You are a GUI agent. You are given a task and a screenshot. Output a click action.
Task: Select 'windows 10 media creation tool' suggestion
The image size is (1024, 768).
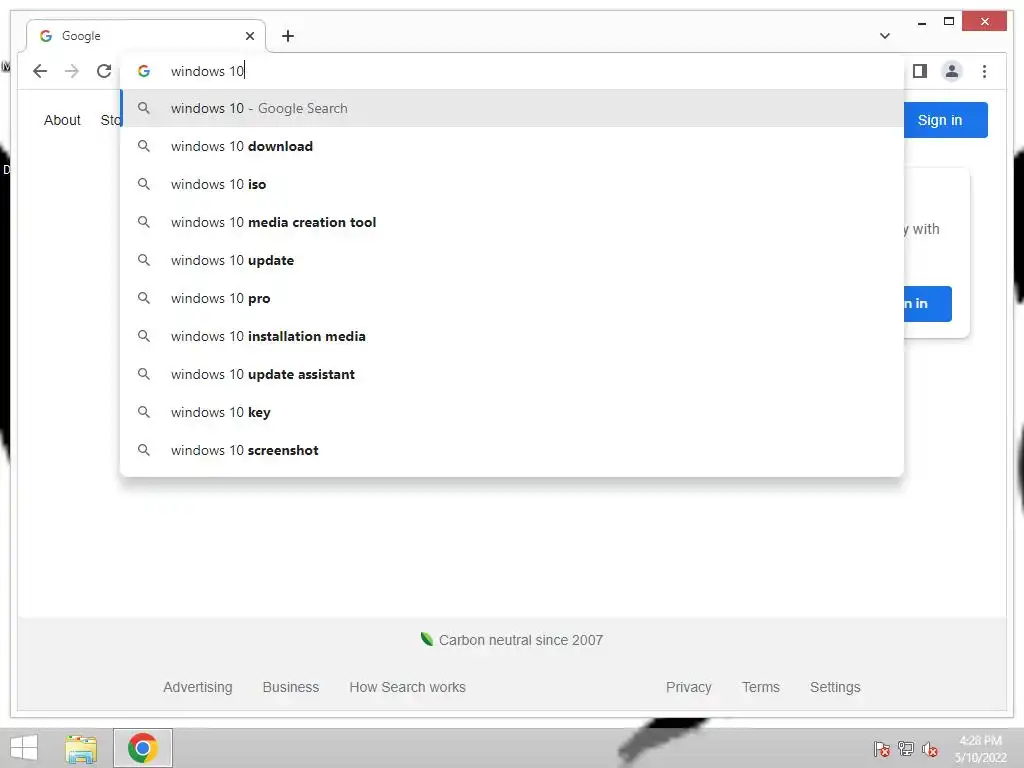(x=513, y=222)
